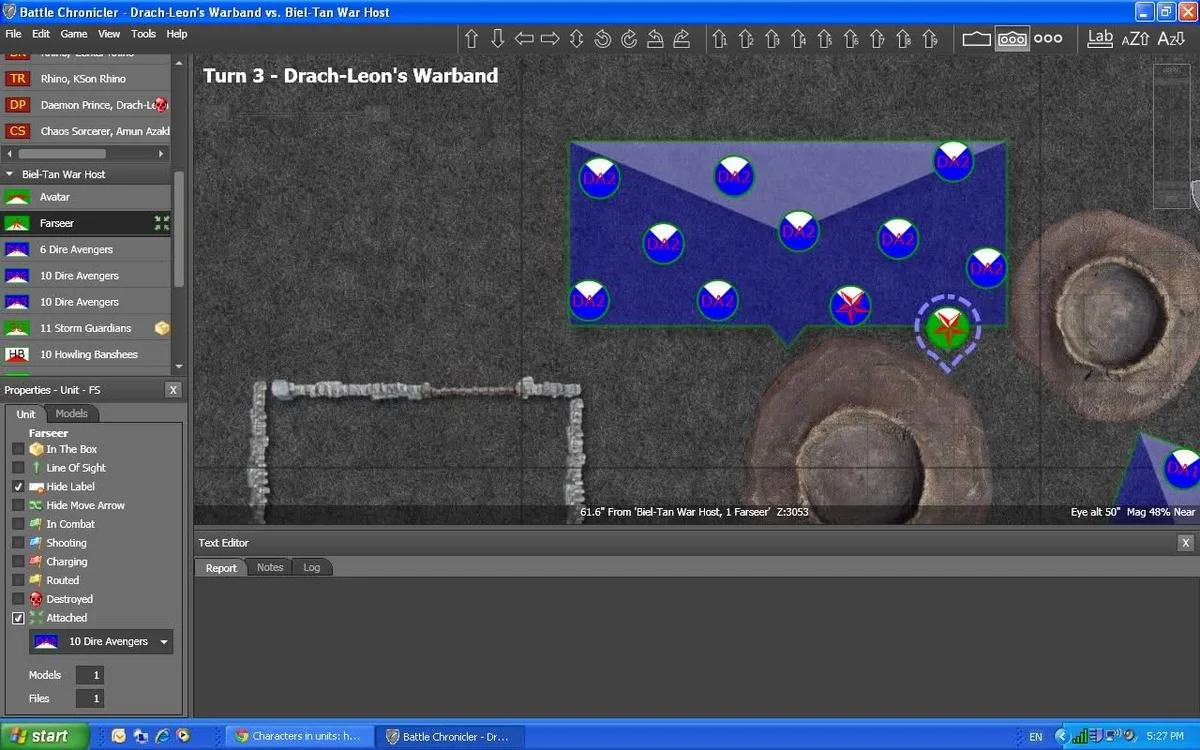
Task: Click the up-down double arrow toolbar icon
Action: pyautogui.click(x=576, y=39)
